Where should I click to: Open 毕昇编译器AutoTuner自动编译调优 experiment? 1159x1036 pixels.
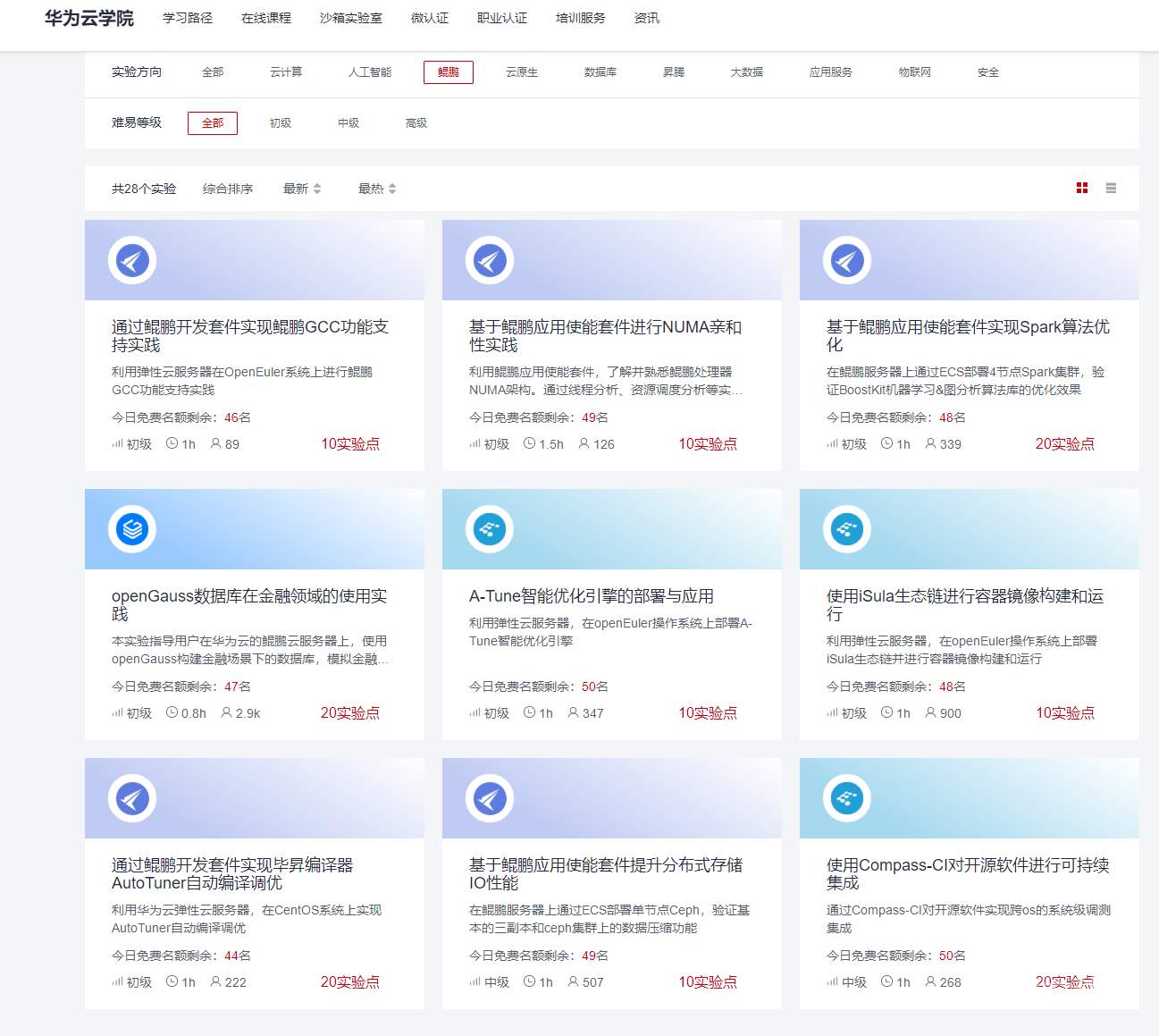pos(232,874)
